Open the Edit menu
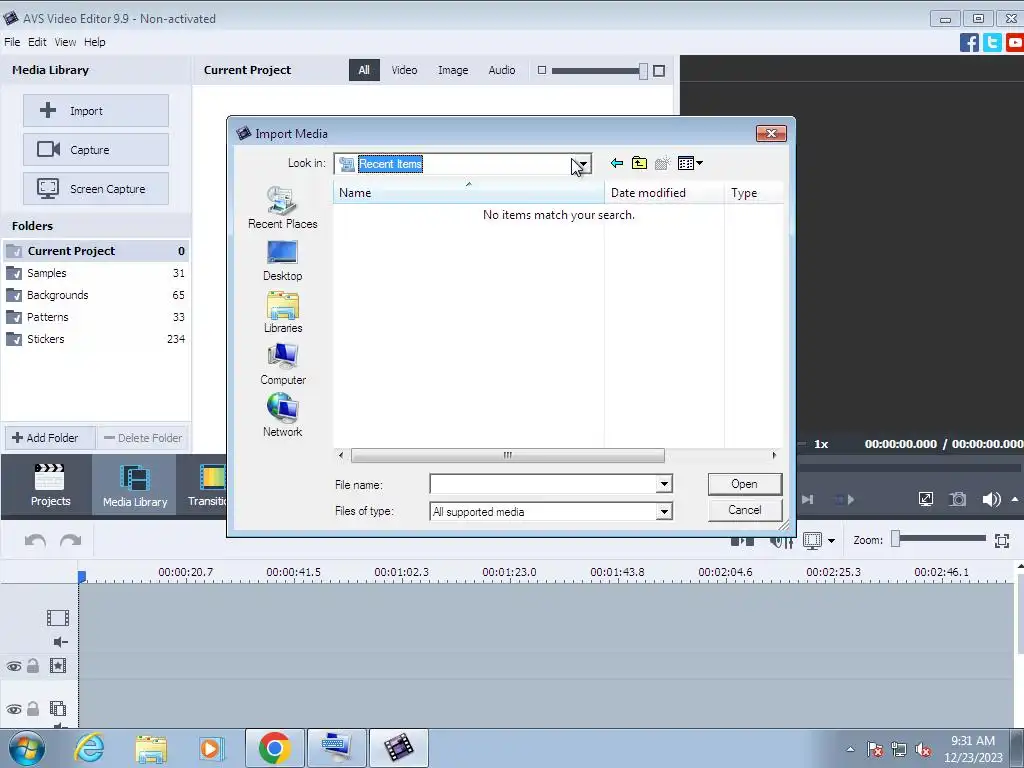Screen dimensions: 1024x768 37,42
